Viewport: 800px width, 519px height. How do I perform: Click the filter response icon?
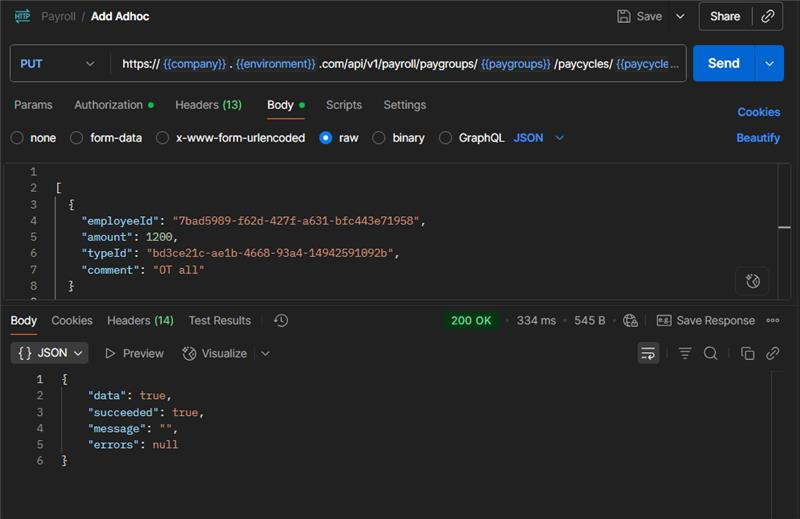(x=685, y=353)
